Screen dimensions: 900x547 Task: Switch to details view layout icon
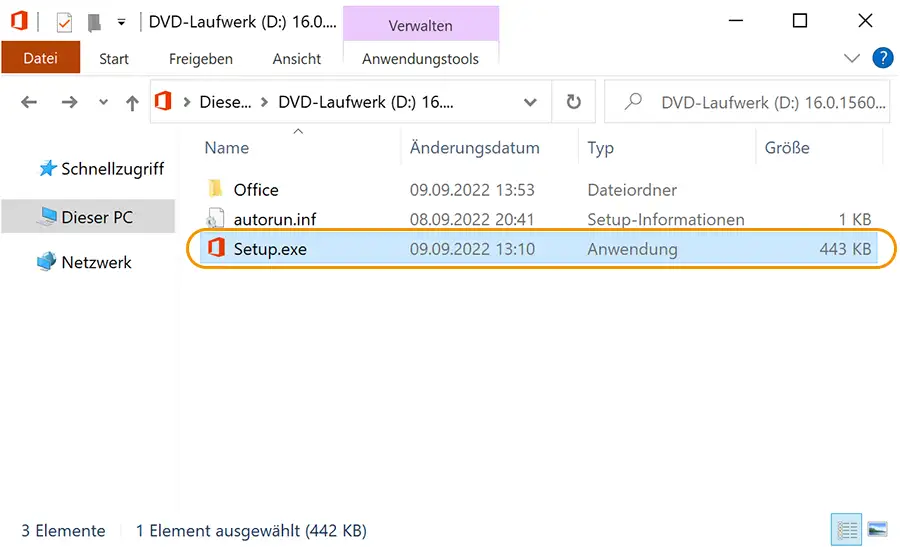click(x=847, y=530)
